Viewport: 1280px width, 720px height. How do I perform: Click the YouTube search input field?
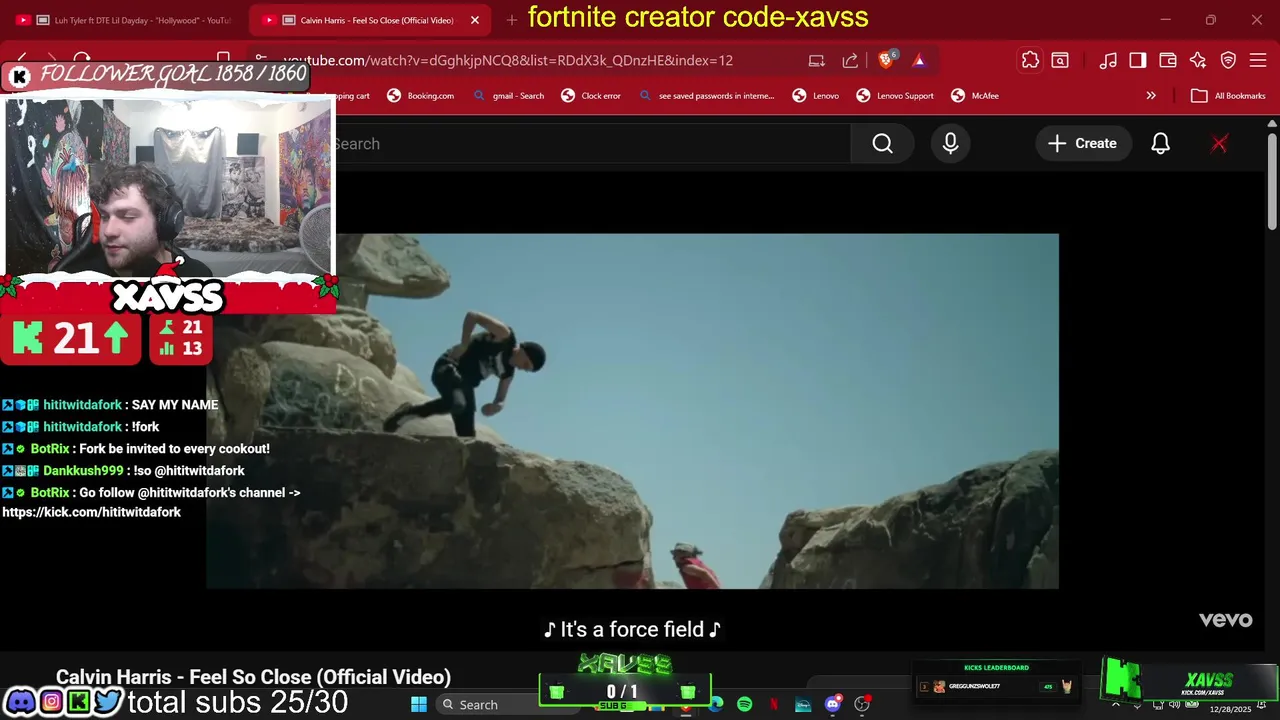pyautogui.click(x=592, y=144)
